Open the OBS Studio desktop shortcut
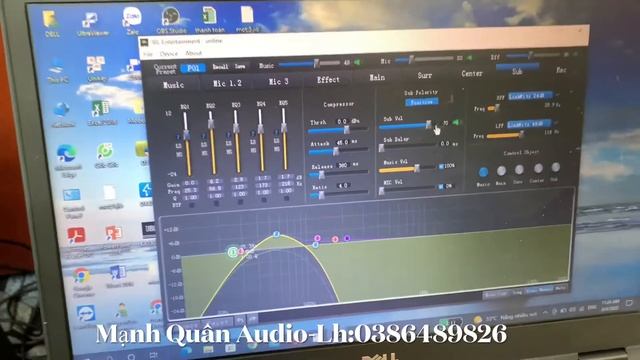This screenshot has height=360, width=640. click(x=171, y=20)
